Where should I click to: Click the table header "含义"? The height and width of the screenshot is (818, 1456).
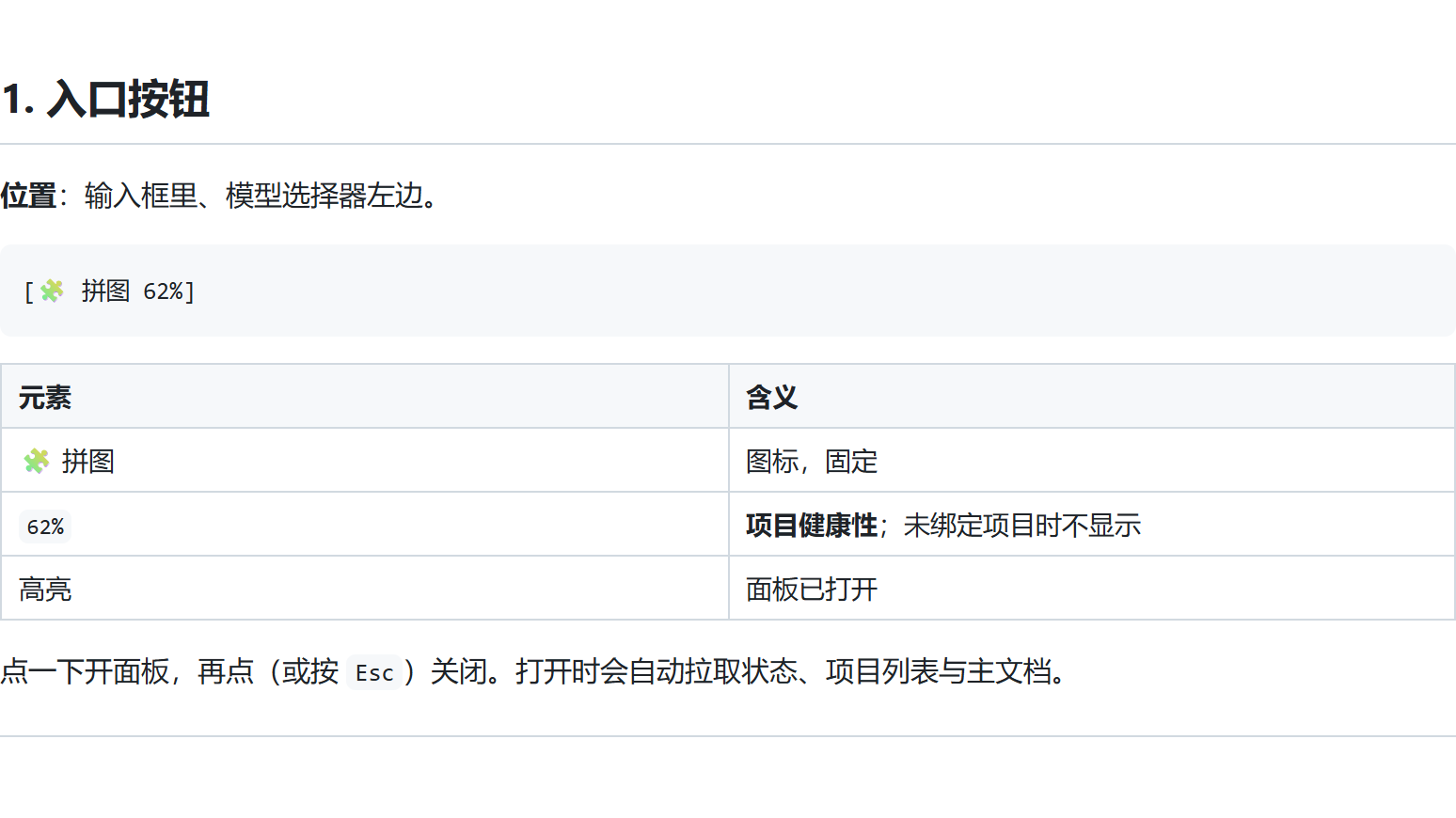tap(771, 397)
